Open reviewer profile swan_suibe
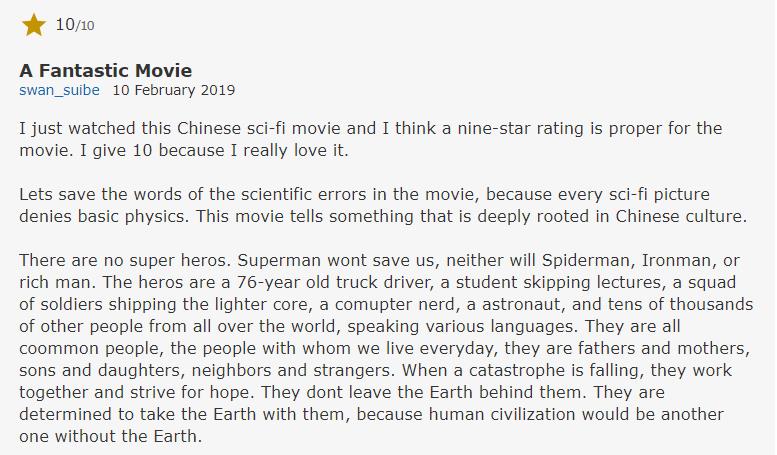 coord(60,90)
